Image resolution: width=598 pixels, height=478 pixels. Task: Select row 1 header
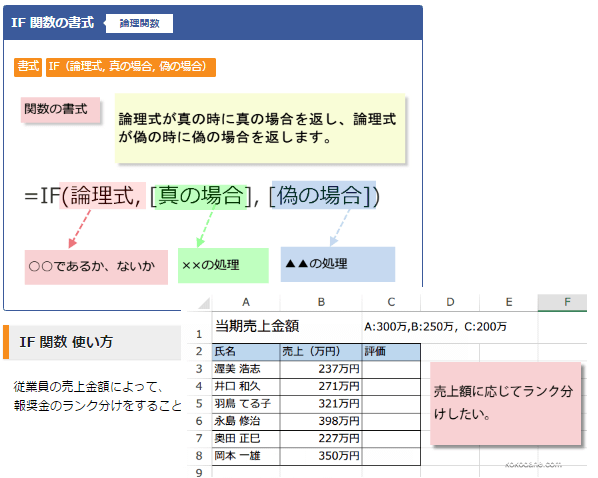point(199,327)
